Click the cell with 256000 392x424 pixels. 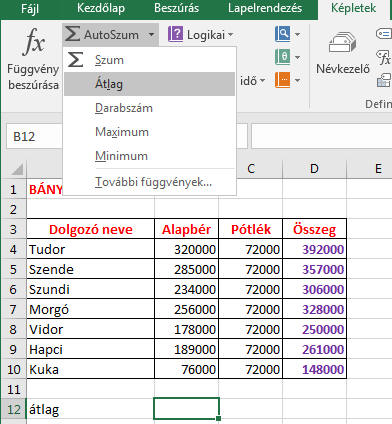click(186, 309)
